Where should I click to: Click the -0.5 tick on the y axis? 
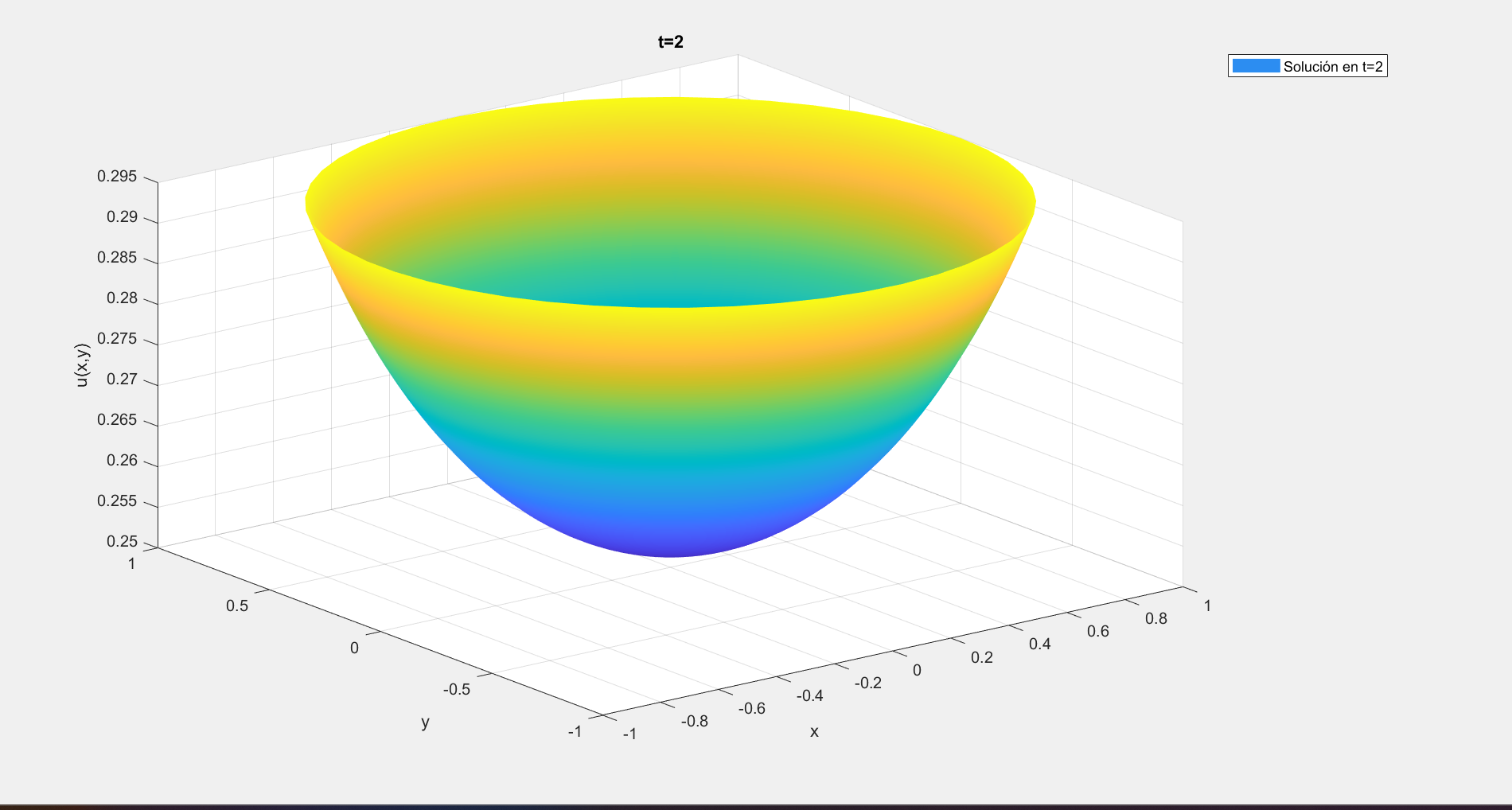[x=457, y=689]
